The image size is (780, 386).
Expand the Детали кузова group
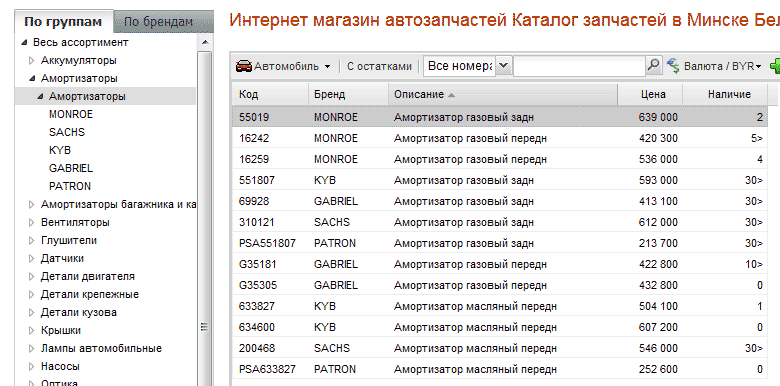click(32, 312)
